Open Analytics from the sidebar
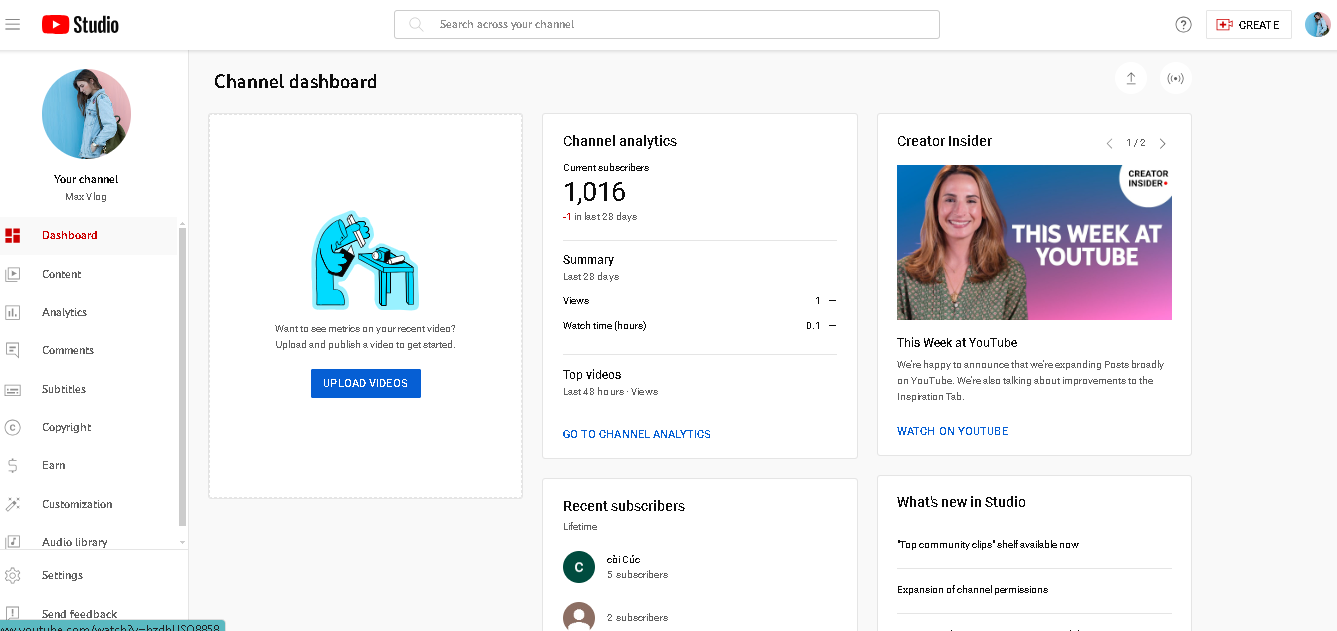 (x=64, y=312)
